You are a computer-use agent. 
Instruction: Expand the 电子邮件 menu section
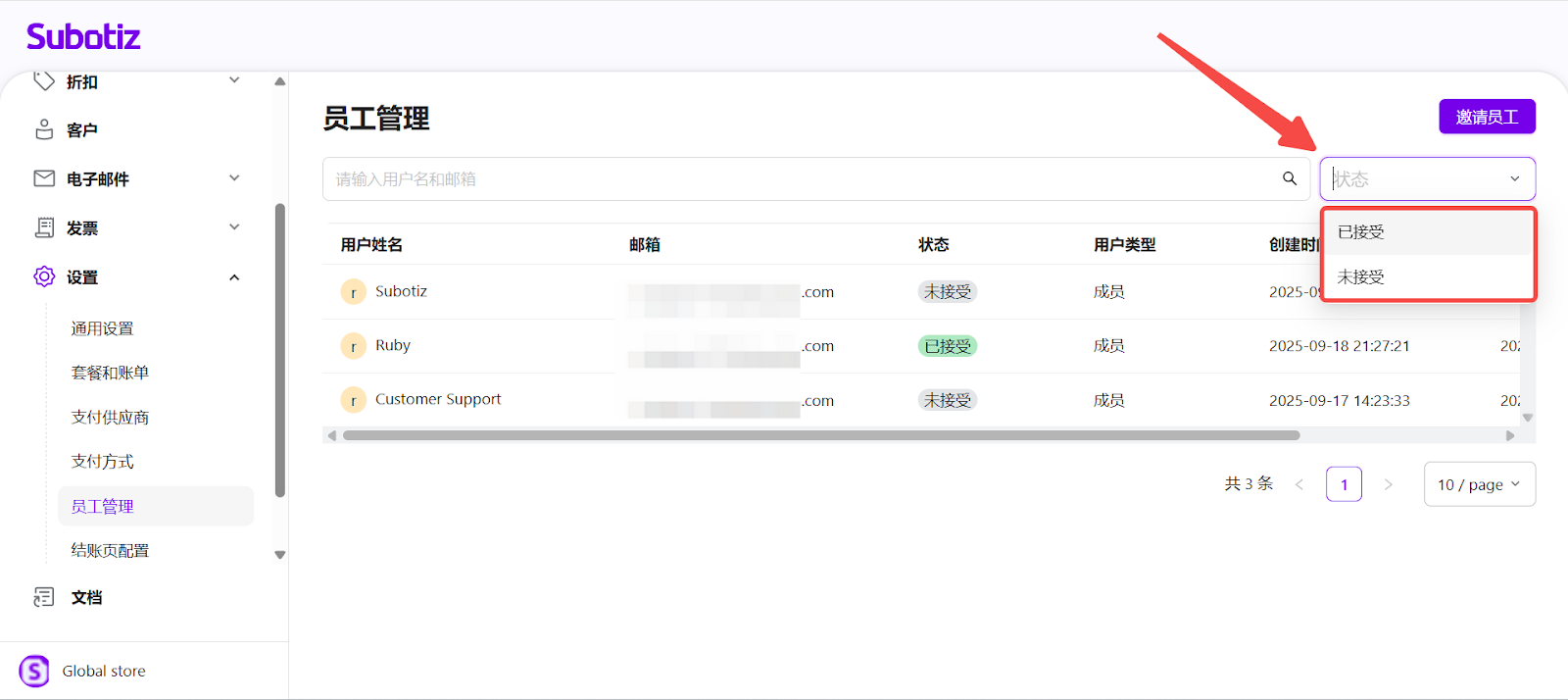point(234,178)
